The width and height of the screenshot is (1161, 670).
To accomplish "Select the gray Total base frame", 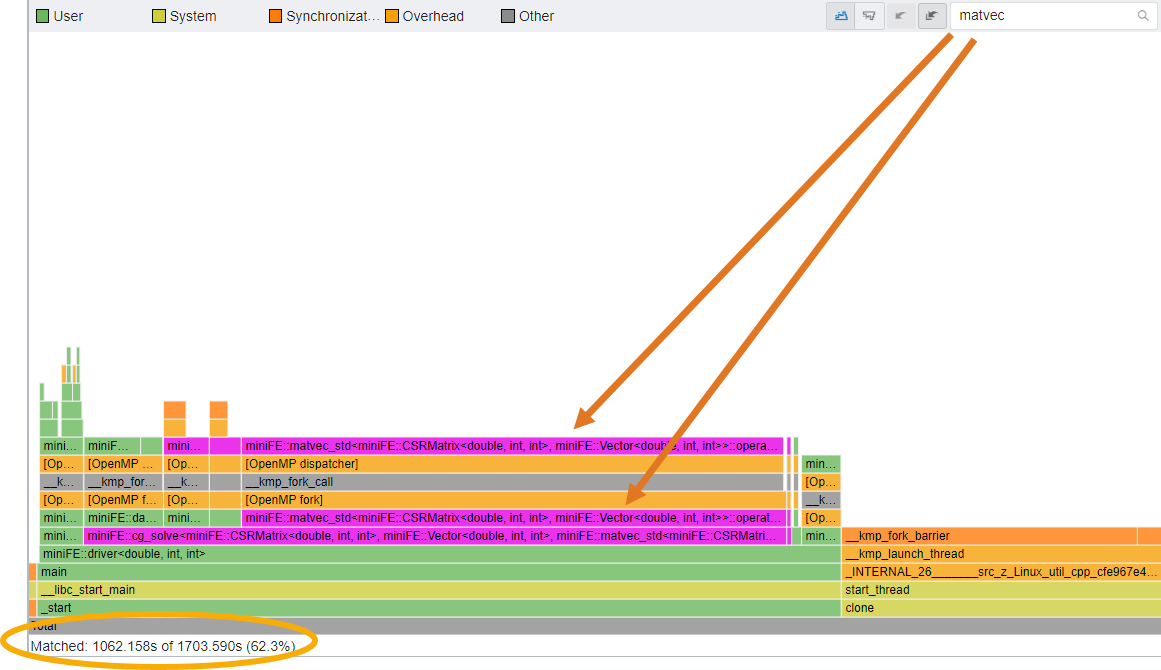I will coord(595,626).
